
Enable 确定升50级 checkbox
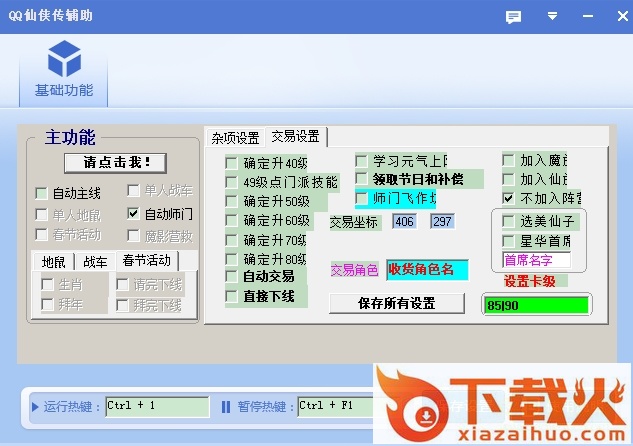point(231,201)
